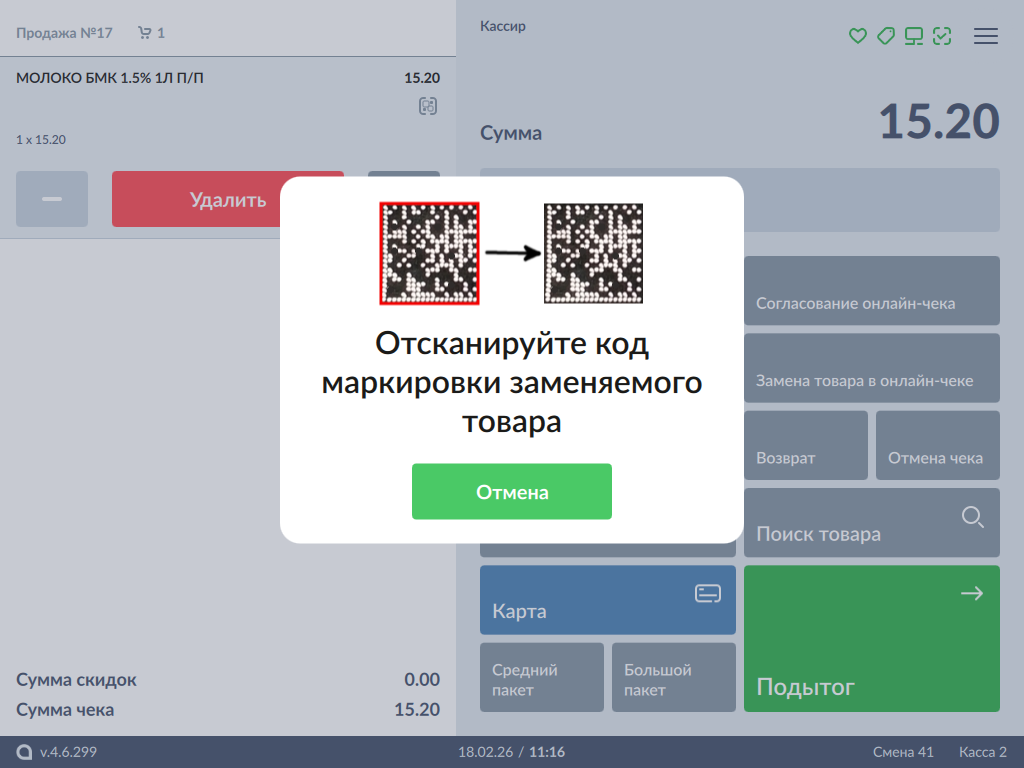The image size is (1024, 768).
Task: Click the green Подытог subtotal button
Action: 871,638
